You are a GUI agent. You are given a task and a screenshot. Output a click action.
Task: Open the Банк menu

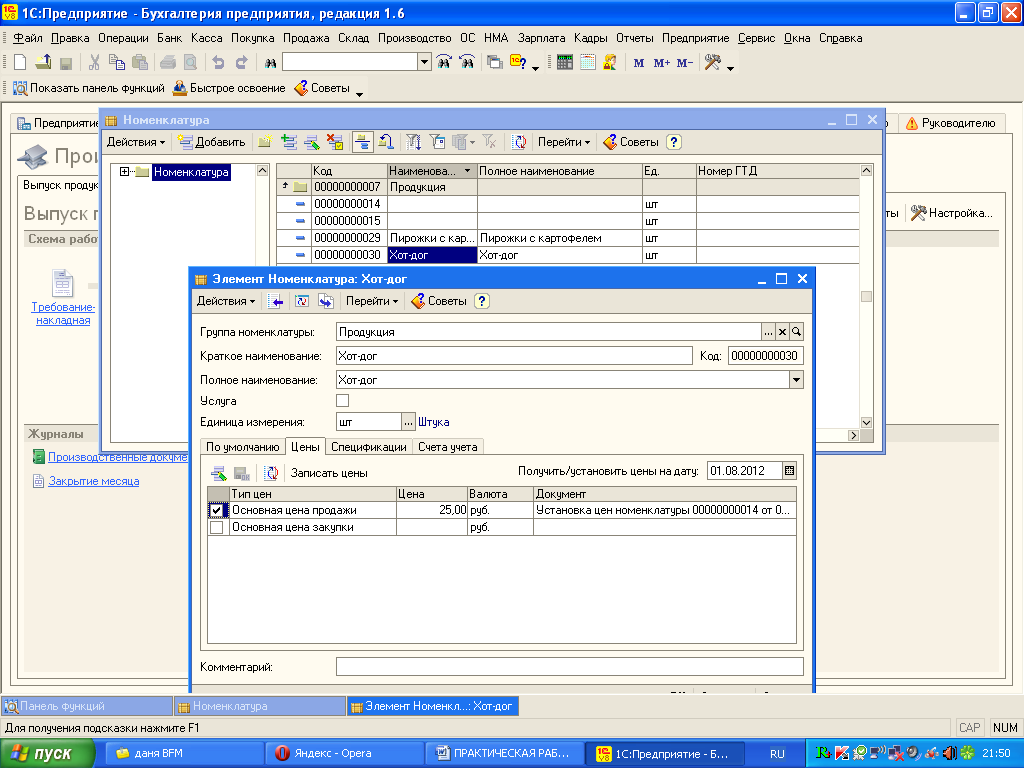tap(170, 38)
